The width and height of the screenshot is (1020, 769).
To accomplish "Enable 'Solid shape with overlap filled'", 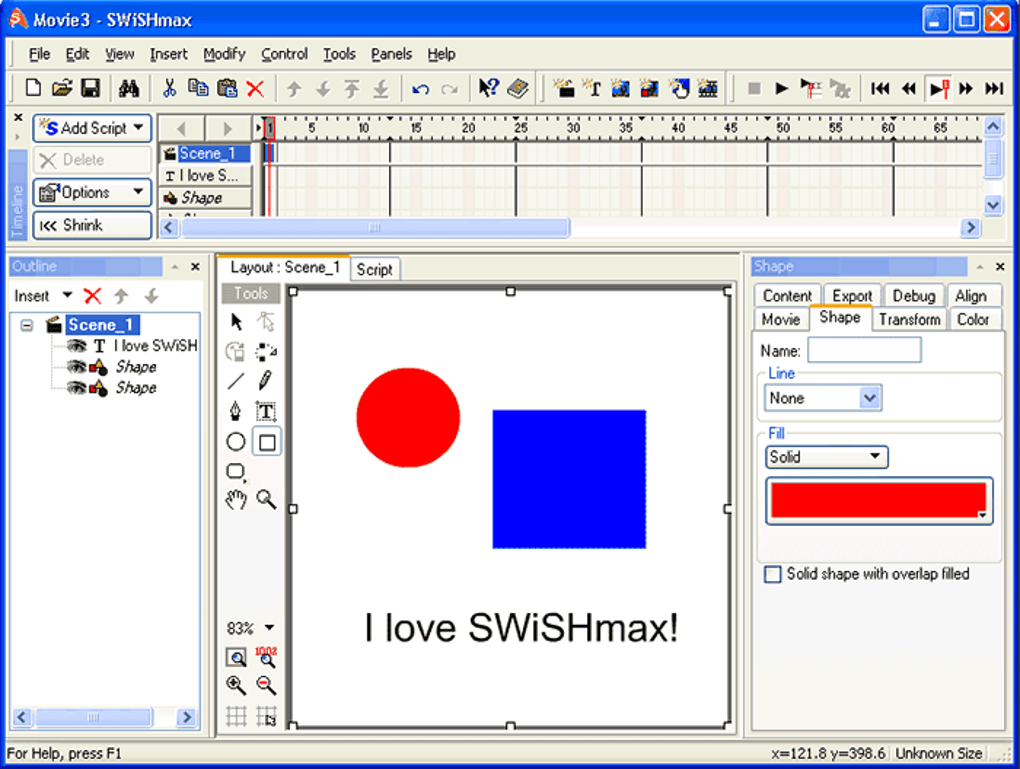I will pos(771,574).
